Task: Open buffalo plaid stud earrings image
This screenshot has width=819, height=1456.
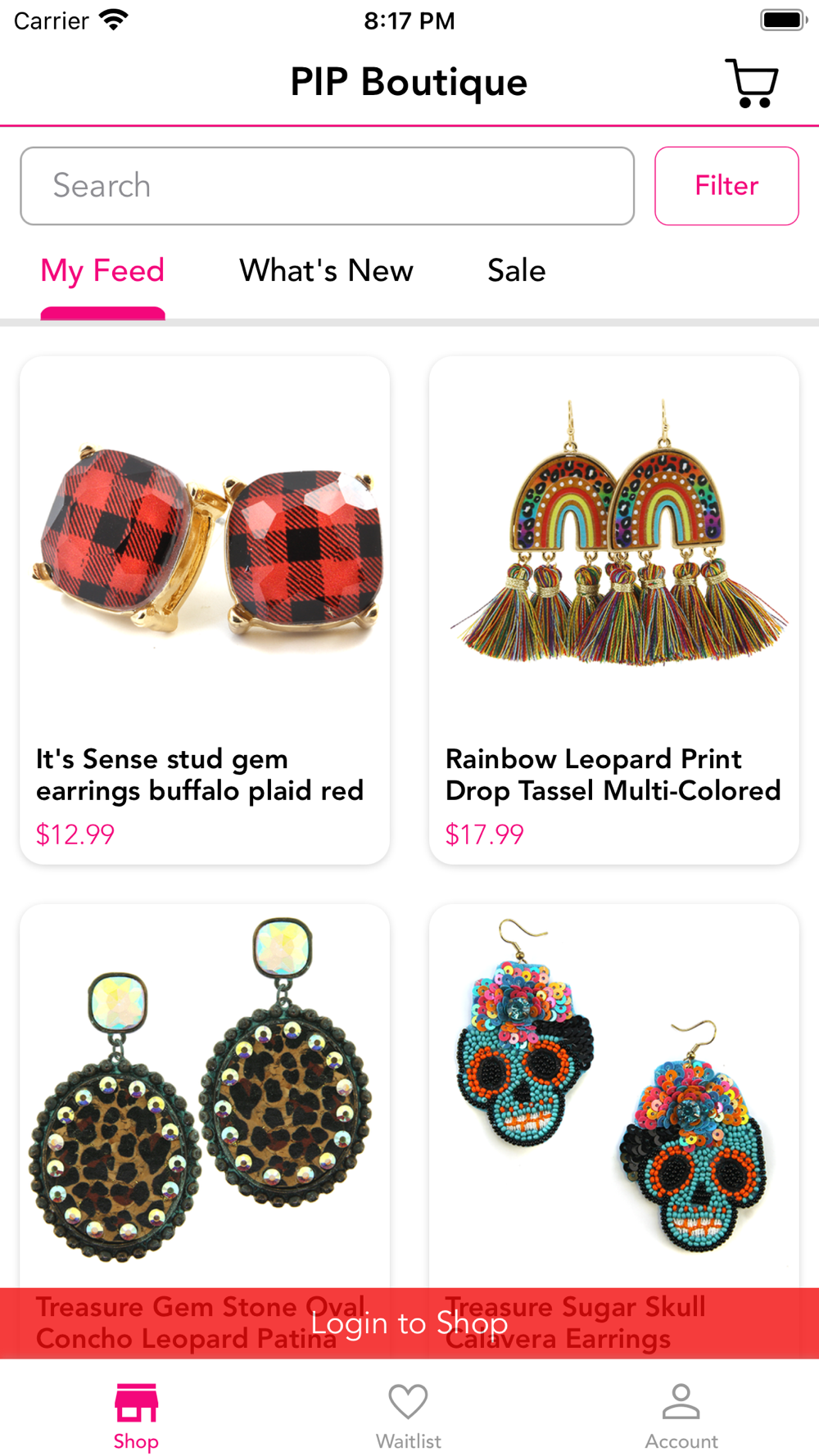Action: pyautogui.click(x=205, y=542)
